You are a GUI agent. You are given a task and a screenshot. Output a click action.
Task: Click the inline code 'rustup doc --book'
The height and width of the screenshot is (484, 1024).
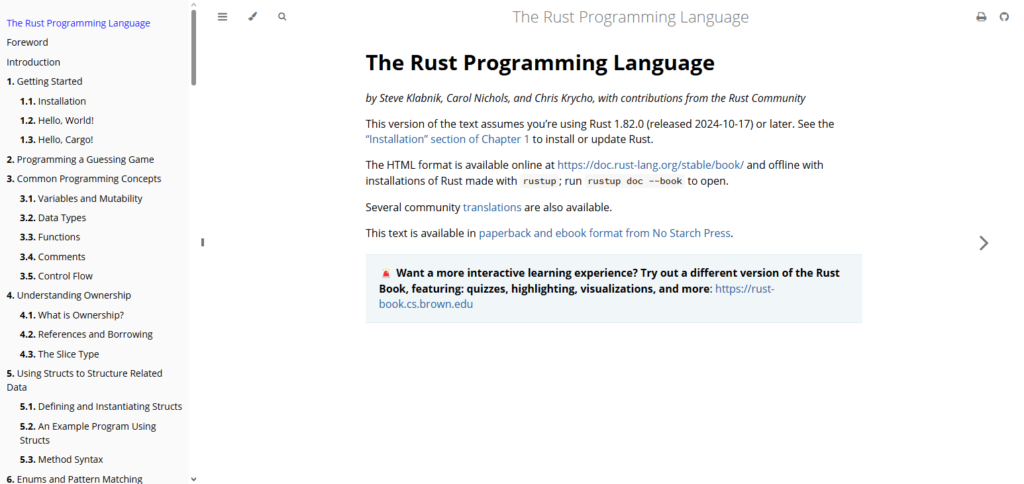pos(635,182)
